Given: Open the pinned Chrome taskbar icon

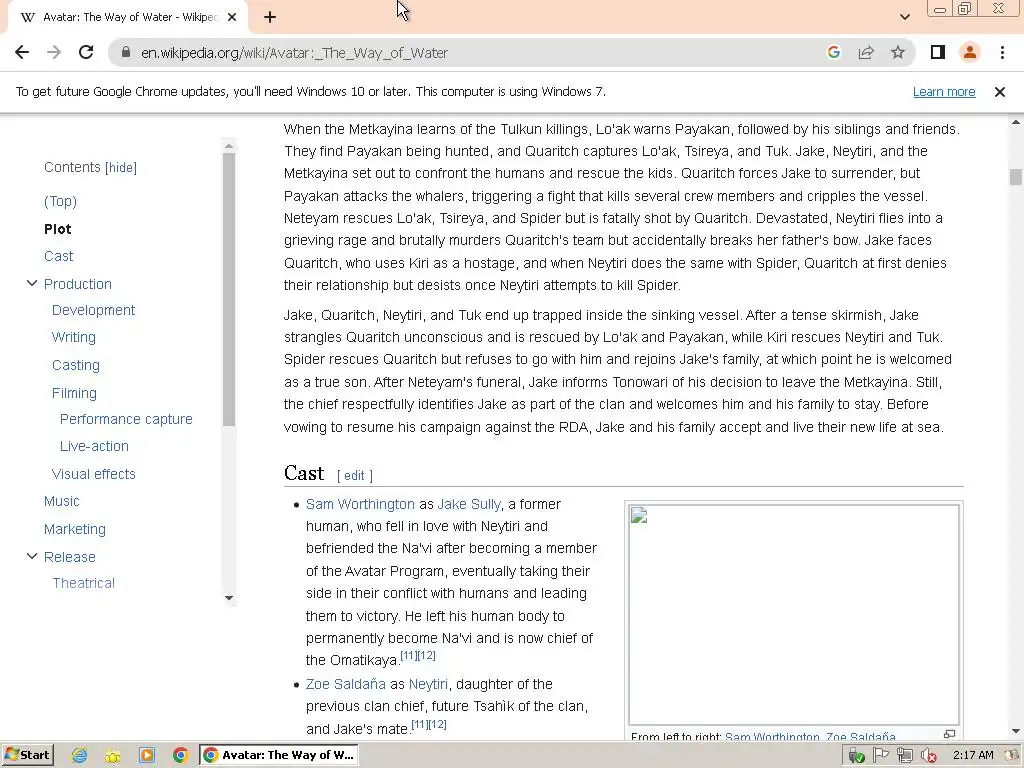Looking at the screenshot, I should click(x=180, y=756).
